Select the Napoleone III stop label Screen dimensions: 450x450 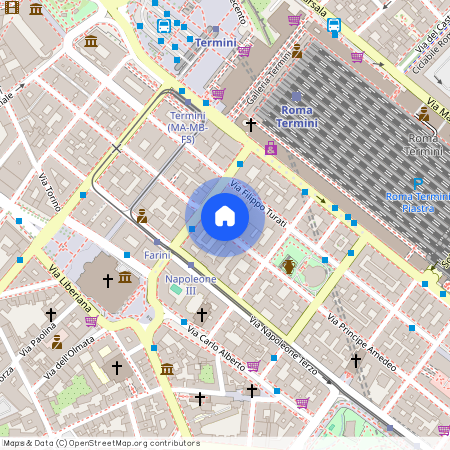(x=191, y=285)
